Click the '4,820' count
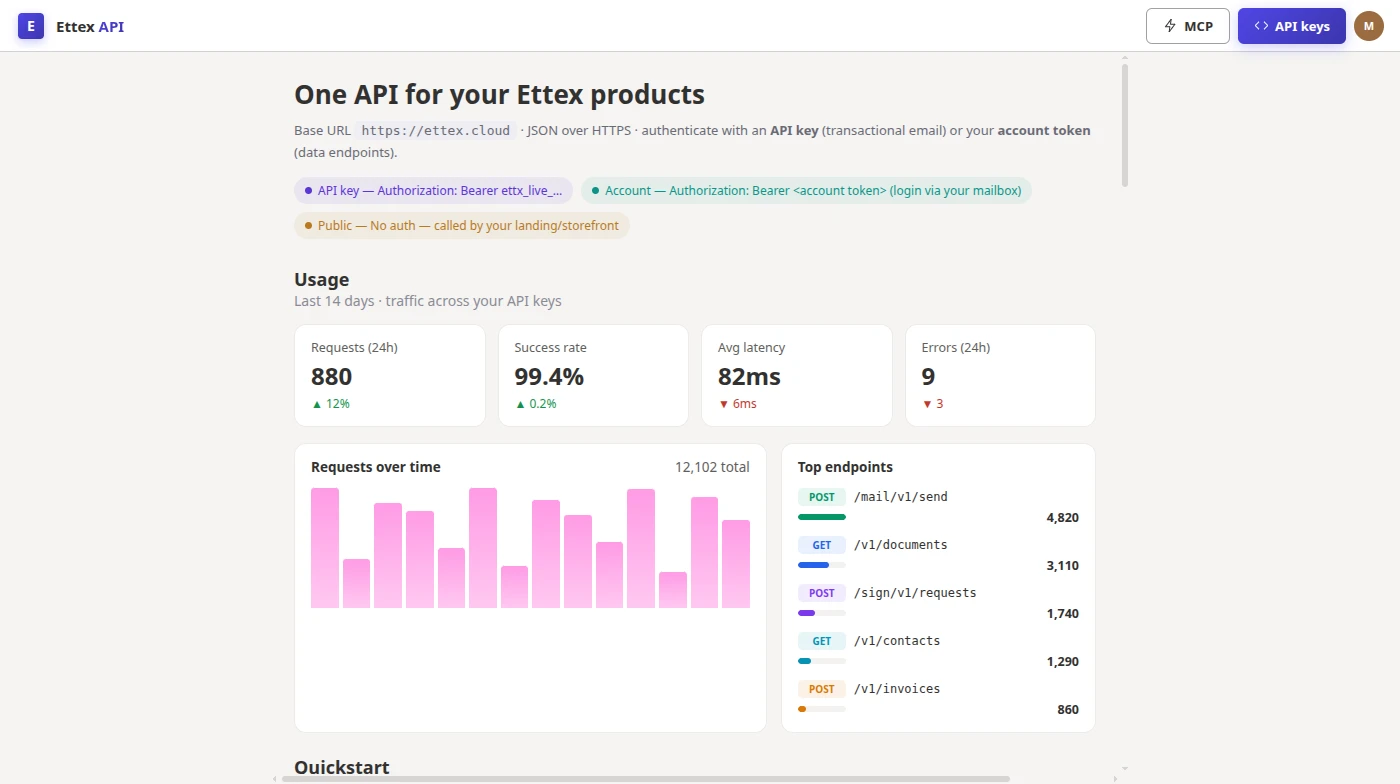 (1062, 518)
